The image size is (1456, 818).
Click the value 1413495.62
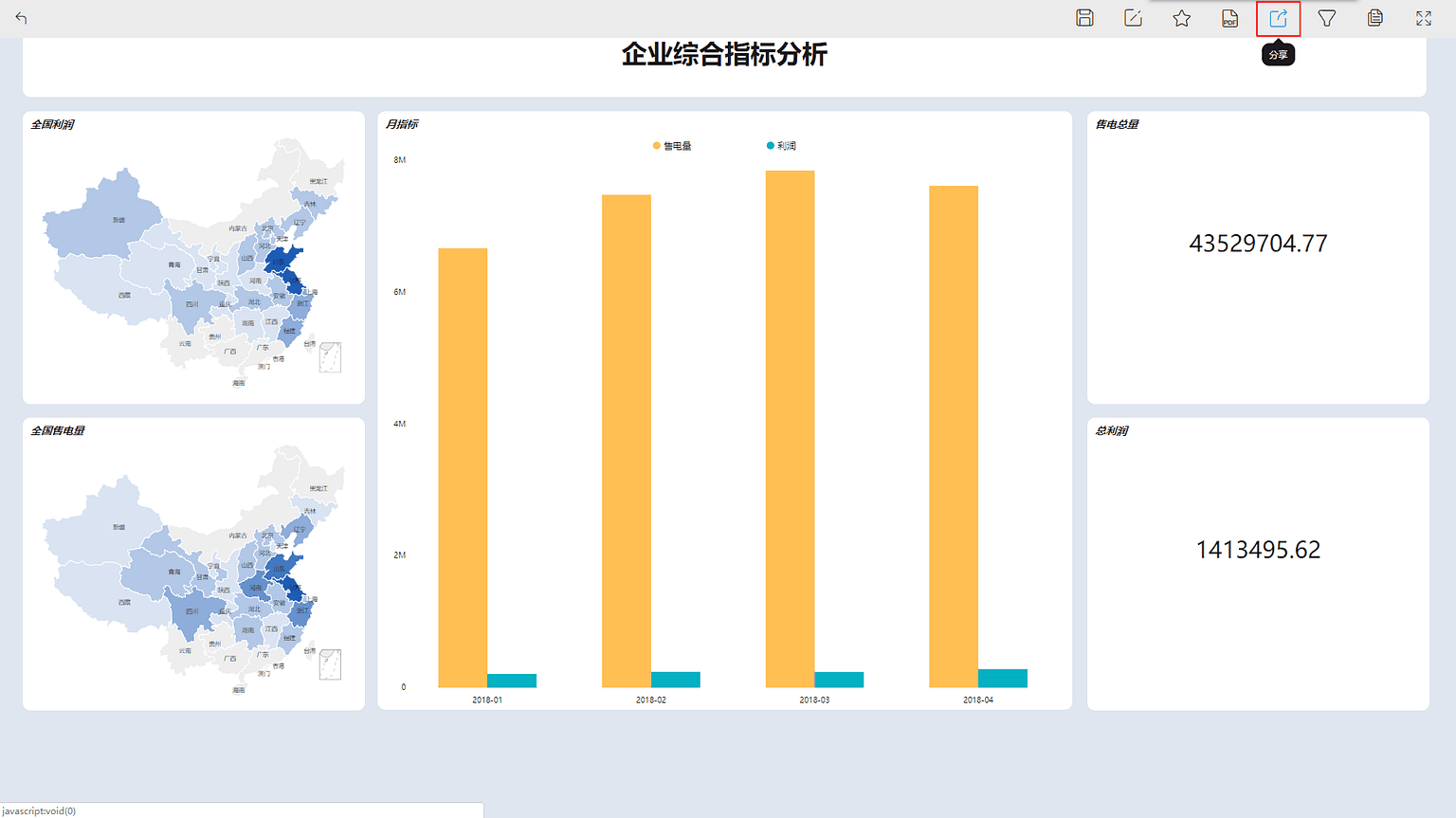(x=1258, y=550)
